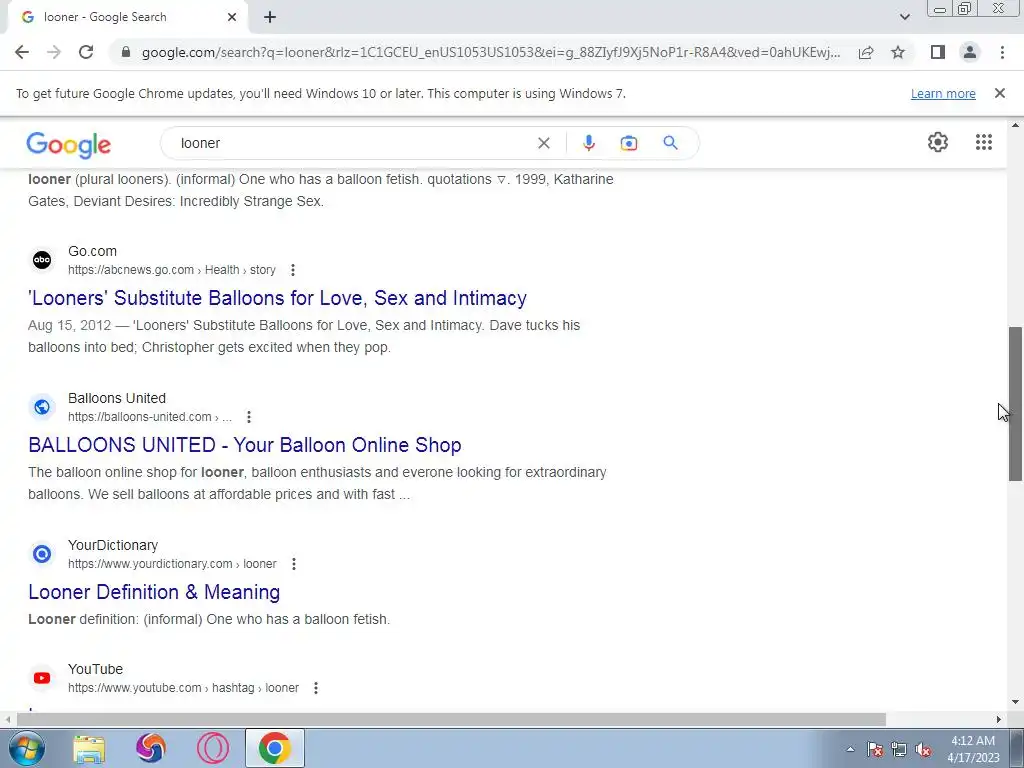This screenshot has width=1024, height=768.
Task: Click horizontal scrollbar right arrow
Action: [999, 719]
